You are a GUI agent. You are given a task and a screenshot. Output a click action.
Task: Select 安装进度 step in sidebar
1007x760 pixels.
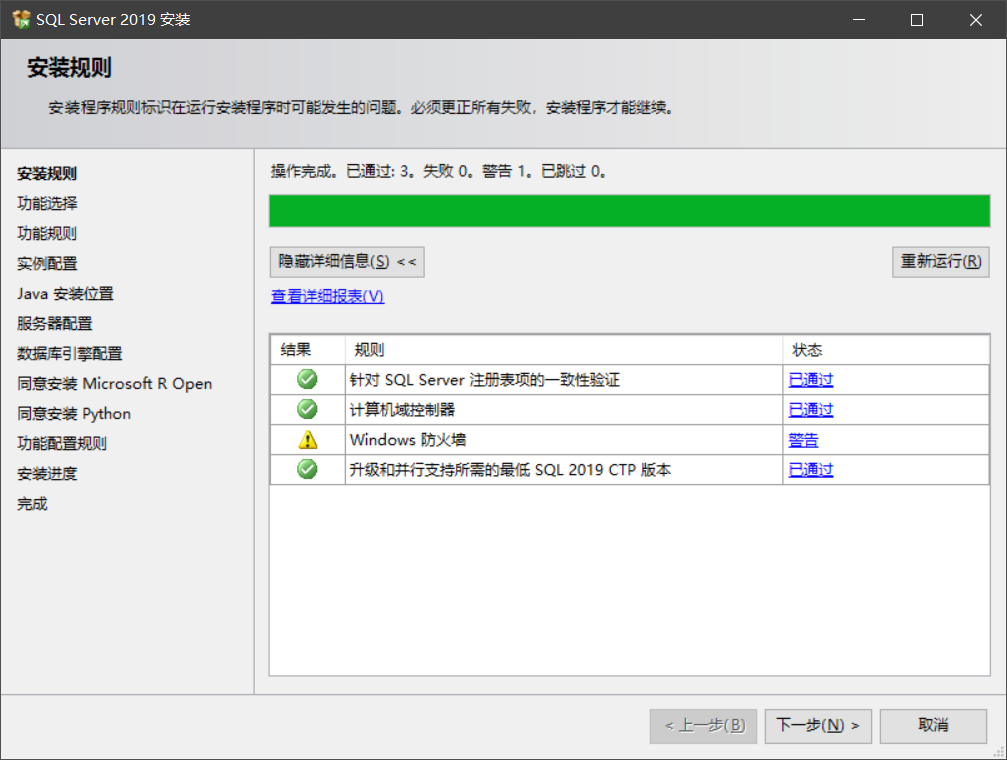coord(47,473)
